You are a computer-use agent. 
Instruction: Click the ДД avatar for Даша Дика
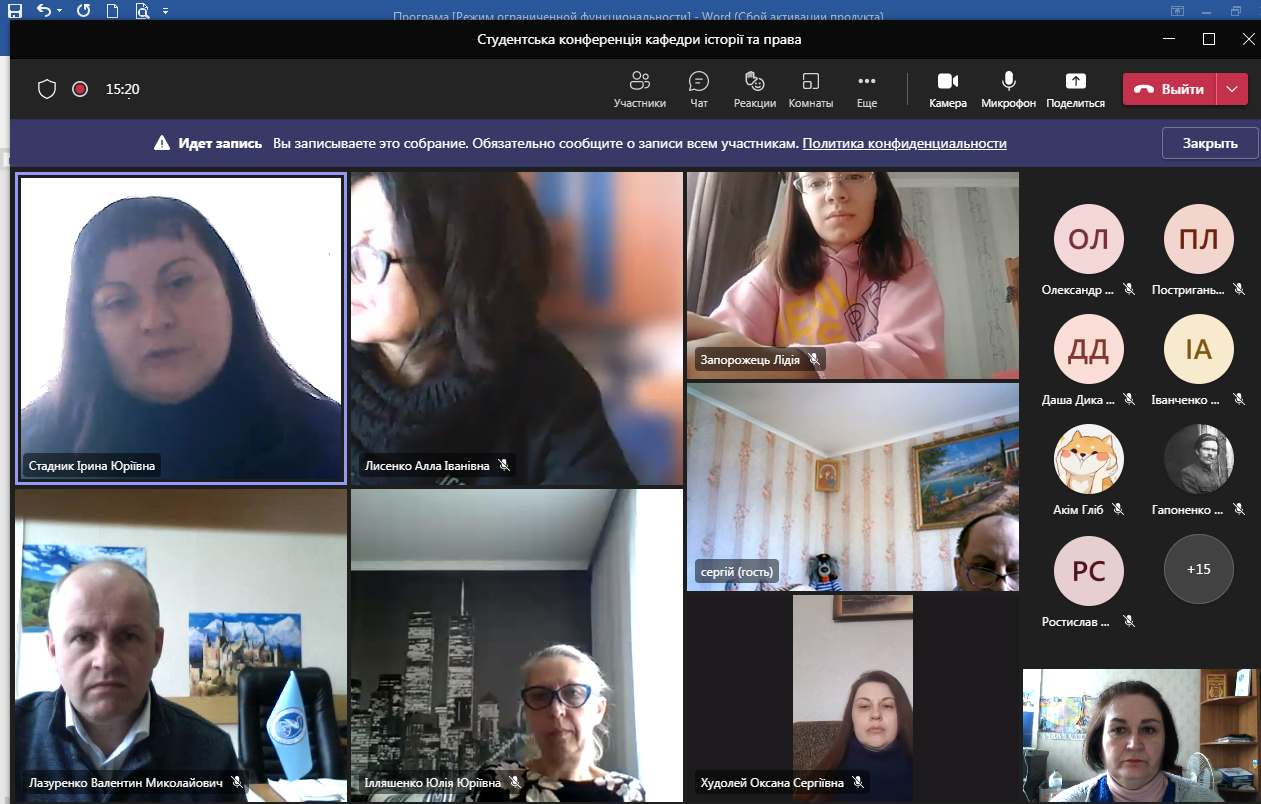click(x=1089, y=349)
